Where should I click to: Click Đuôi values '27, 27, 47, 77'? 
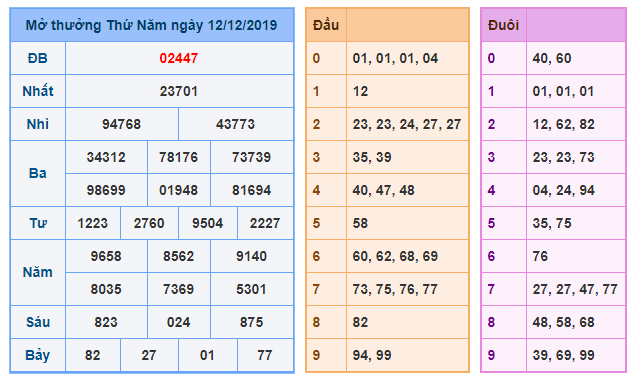click(575, 289)
